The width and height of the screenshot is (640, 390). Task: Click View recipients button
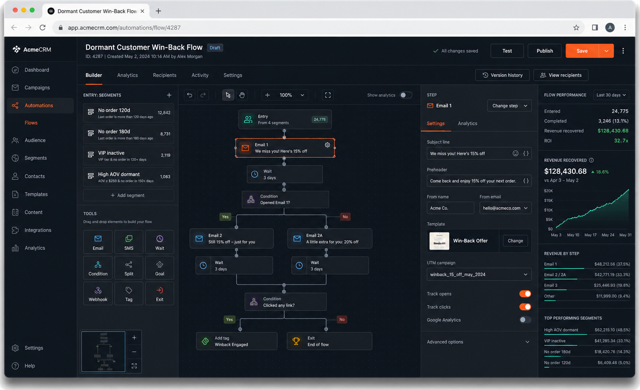coord(561,75)
